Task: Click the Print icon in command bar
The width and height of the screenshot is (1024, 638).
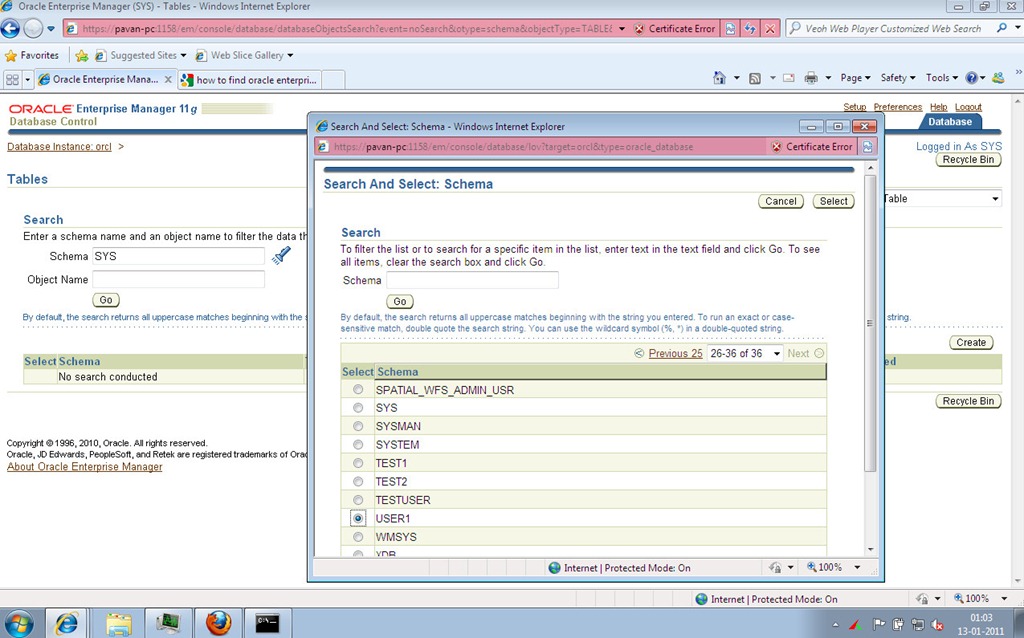Action: coord(811,78)
